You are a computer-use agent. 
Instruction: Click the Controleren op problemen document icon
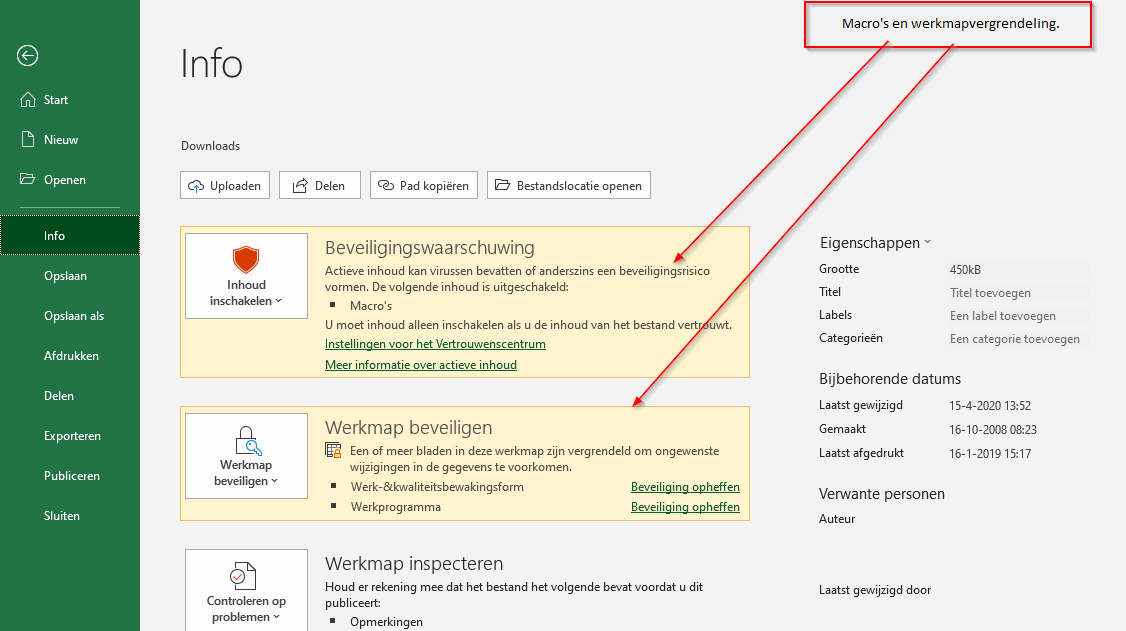[x=243, y=576]
